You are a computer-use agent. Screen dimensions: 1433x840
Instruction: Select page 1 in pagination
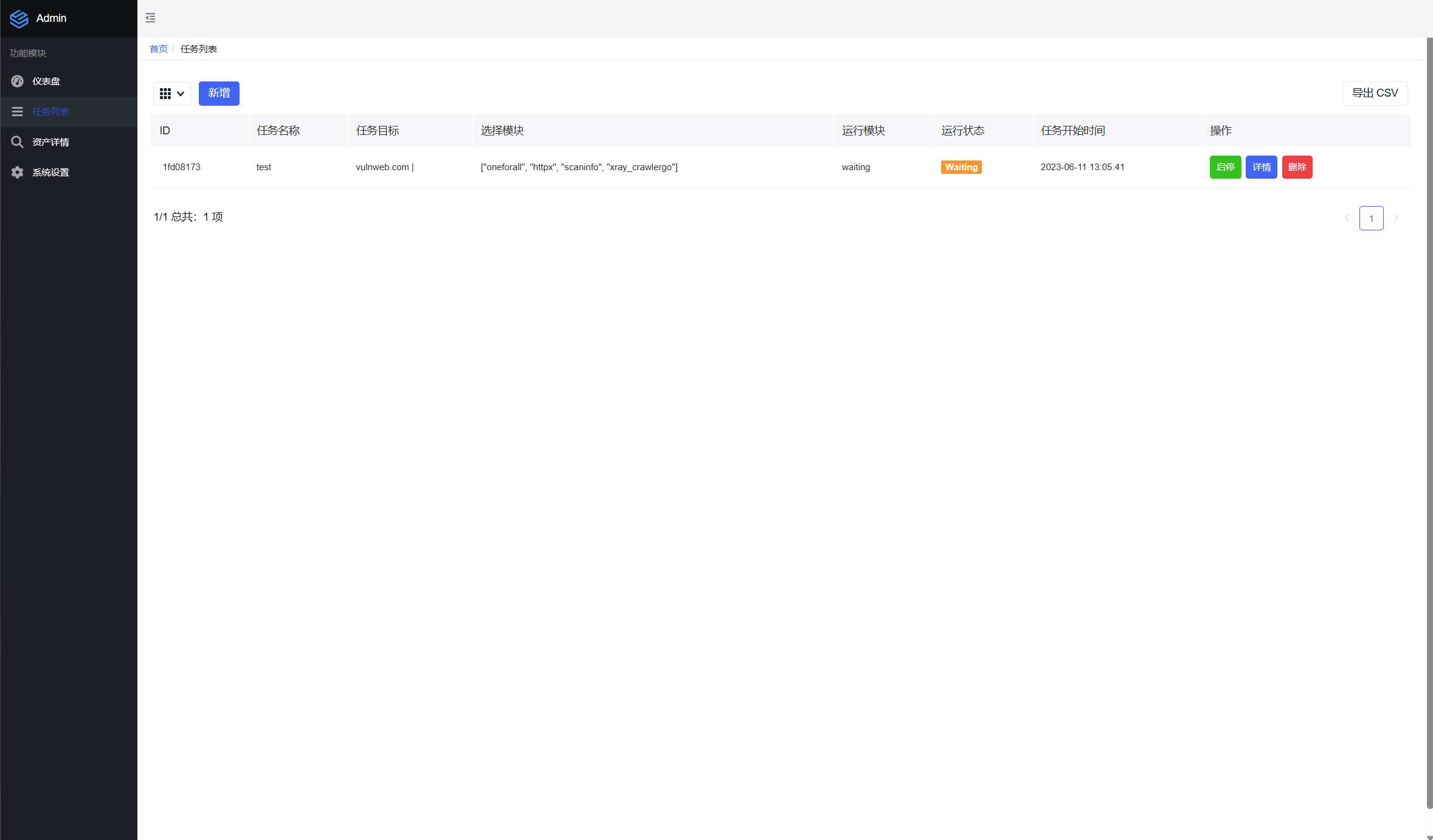(1371, 218)
